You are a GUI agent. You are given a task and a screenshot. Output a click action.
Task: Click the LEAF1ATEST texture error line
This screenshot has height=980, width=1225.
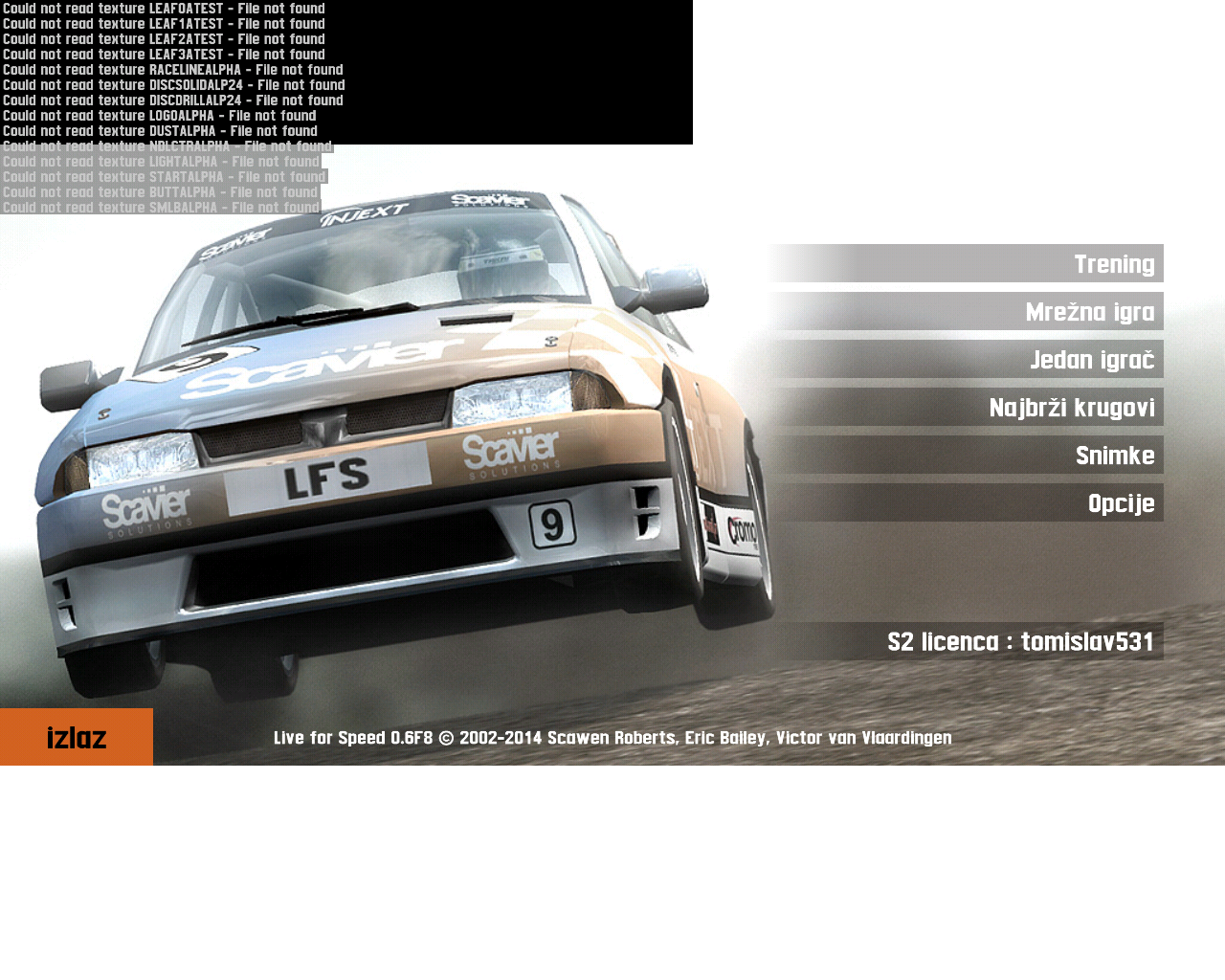[164, 23]
